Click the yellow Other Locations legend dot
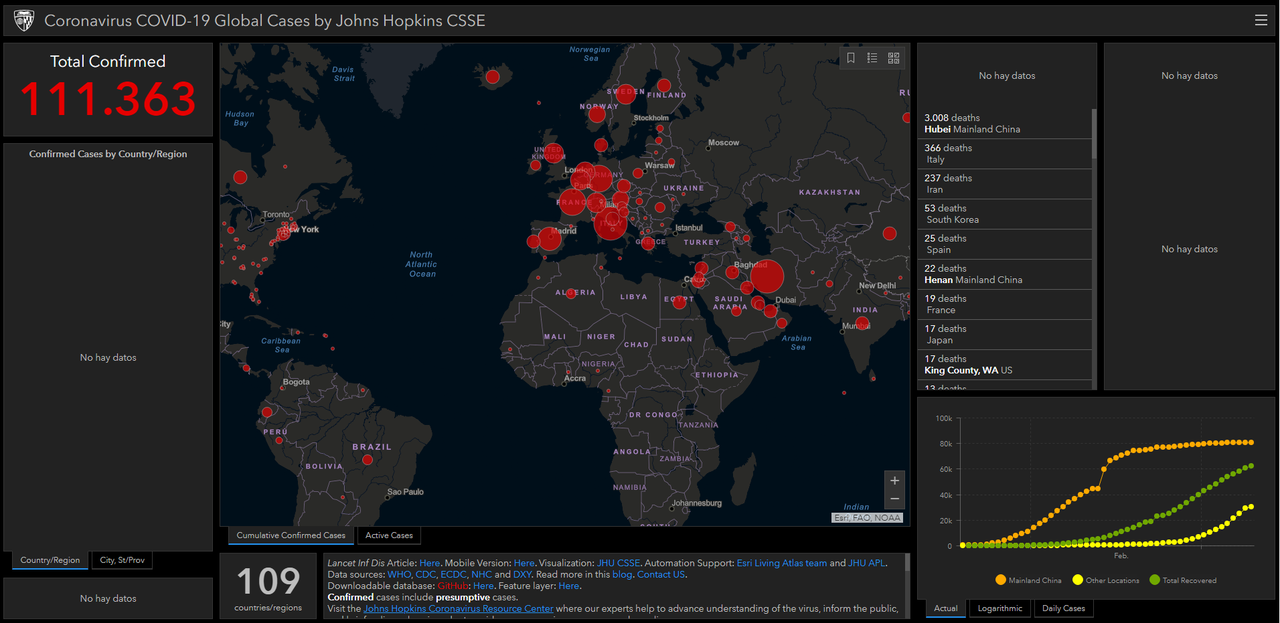Viewport: 1280px width, 623px height. (1077, 580)
